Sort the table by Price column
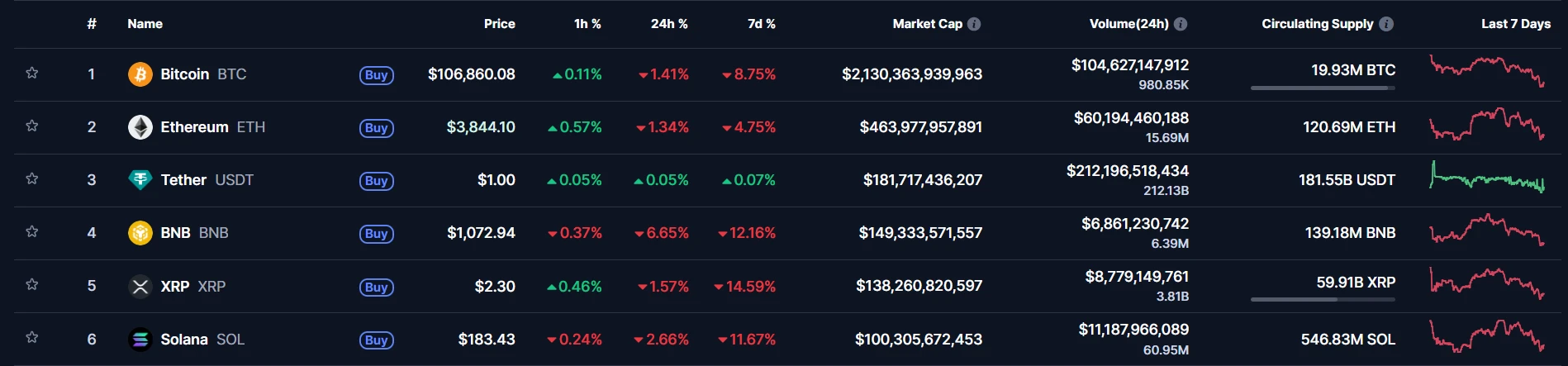Viewport: 1568px width, 366px height. 499,24
